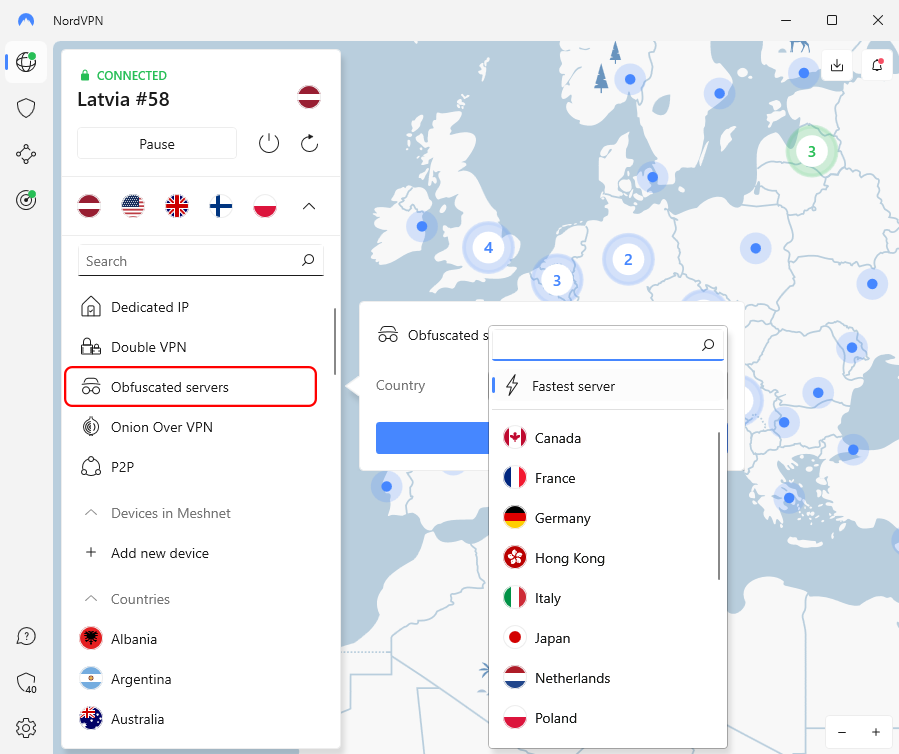Collapse the Devices in Meshnet section
This screenshot has width=899, height=754.
pos(90,513)
